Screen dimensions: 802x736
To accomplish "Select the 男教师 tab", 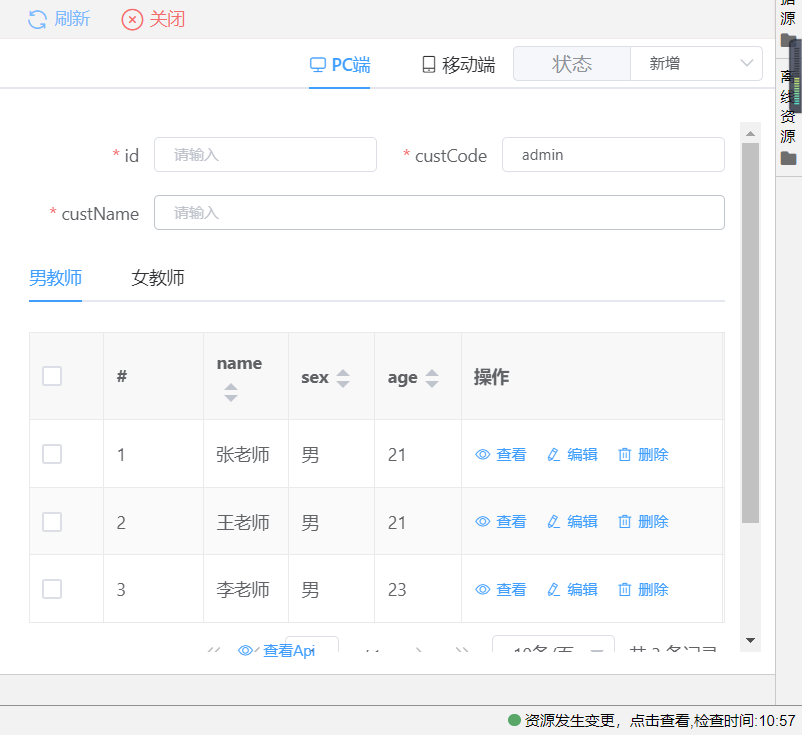I will click(55, 278).
